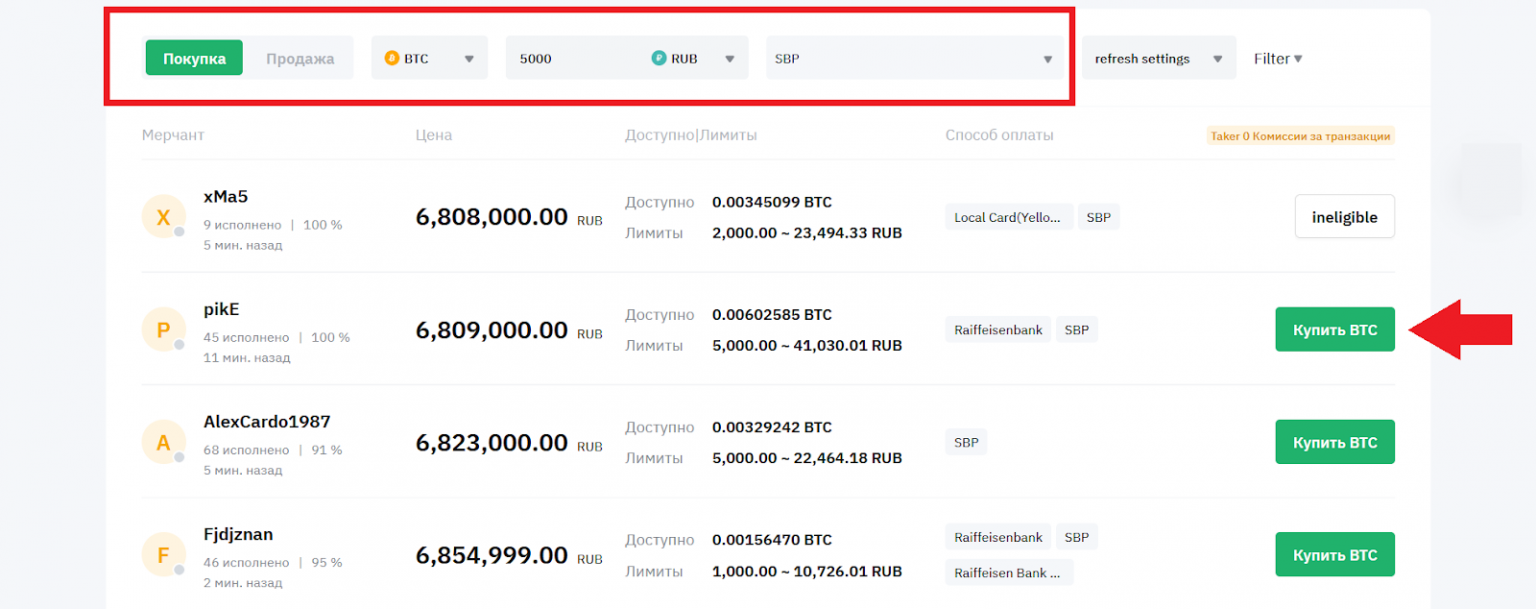This screenshot has width=1536, height=609.
Task: Open the refresh settings dropdown
Action: point(1158,59)
